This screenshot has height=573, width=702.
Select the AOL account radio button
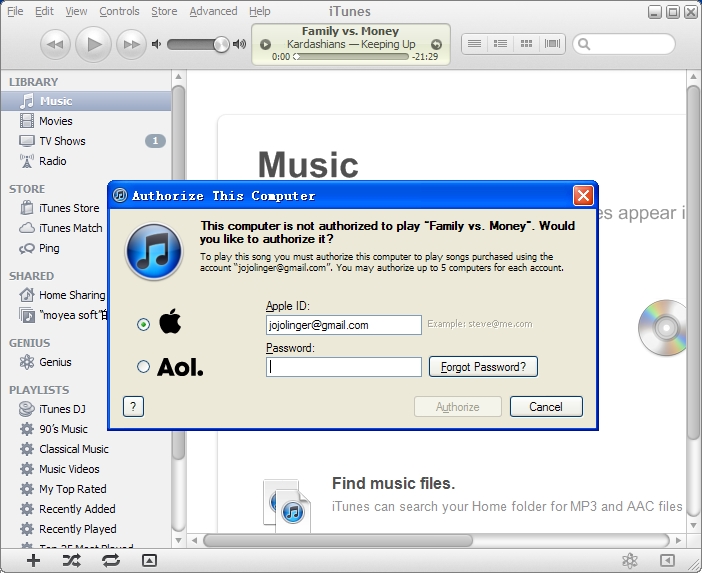(144, 367)
